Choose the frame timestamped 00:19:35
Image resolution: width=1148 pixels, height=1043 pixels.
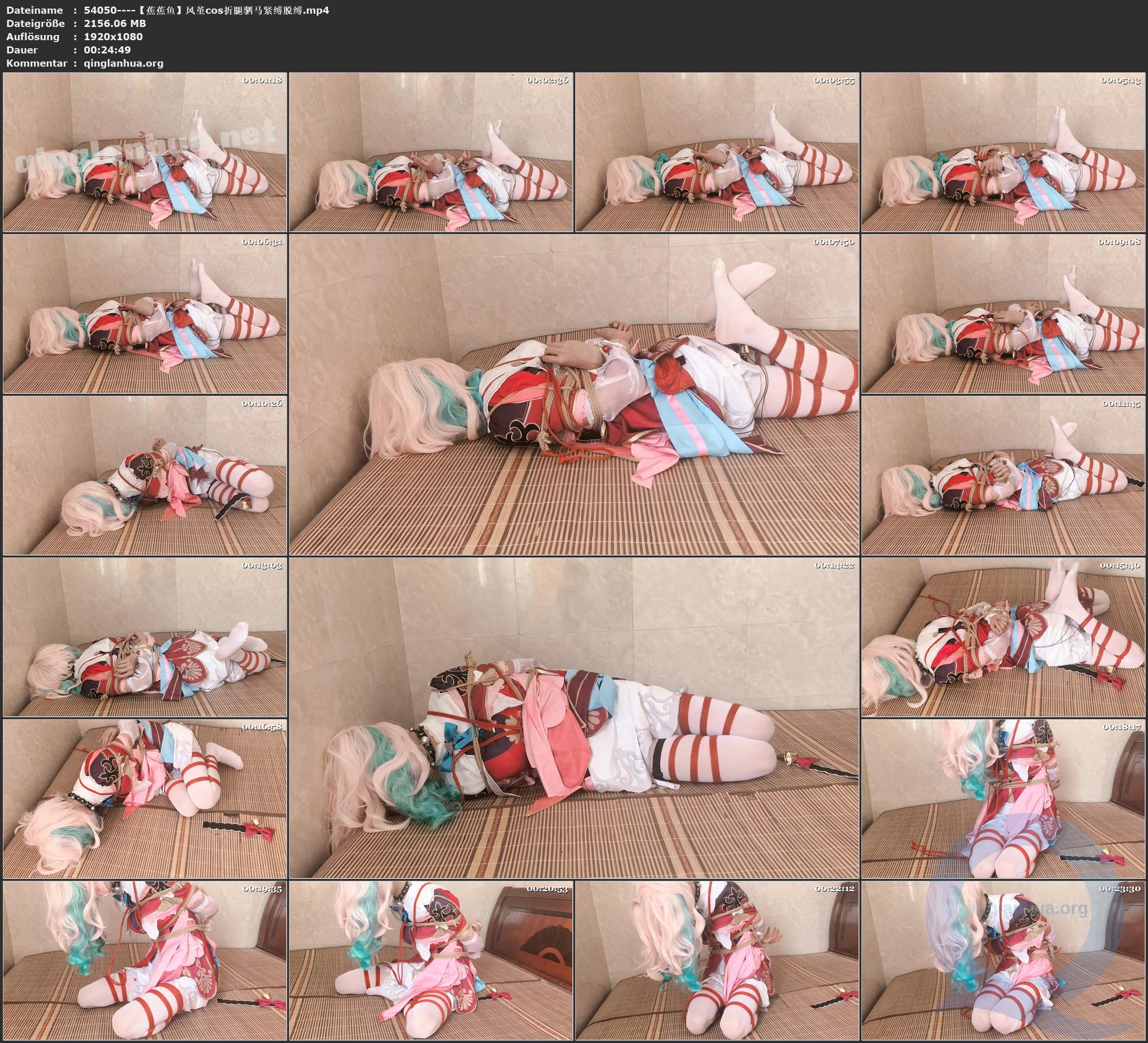click(145, 960)
